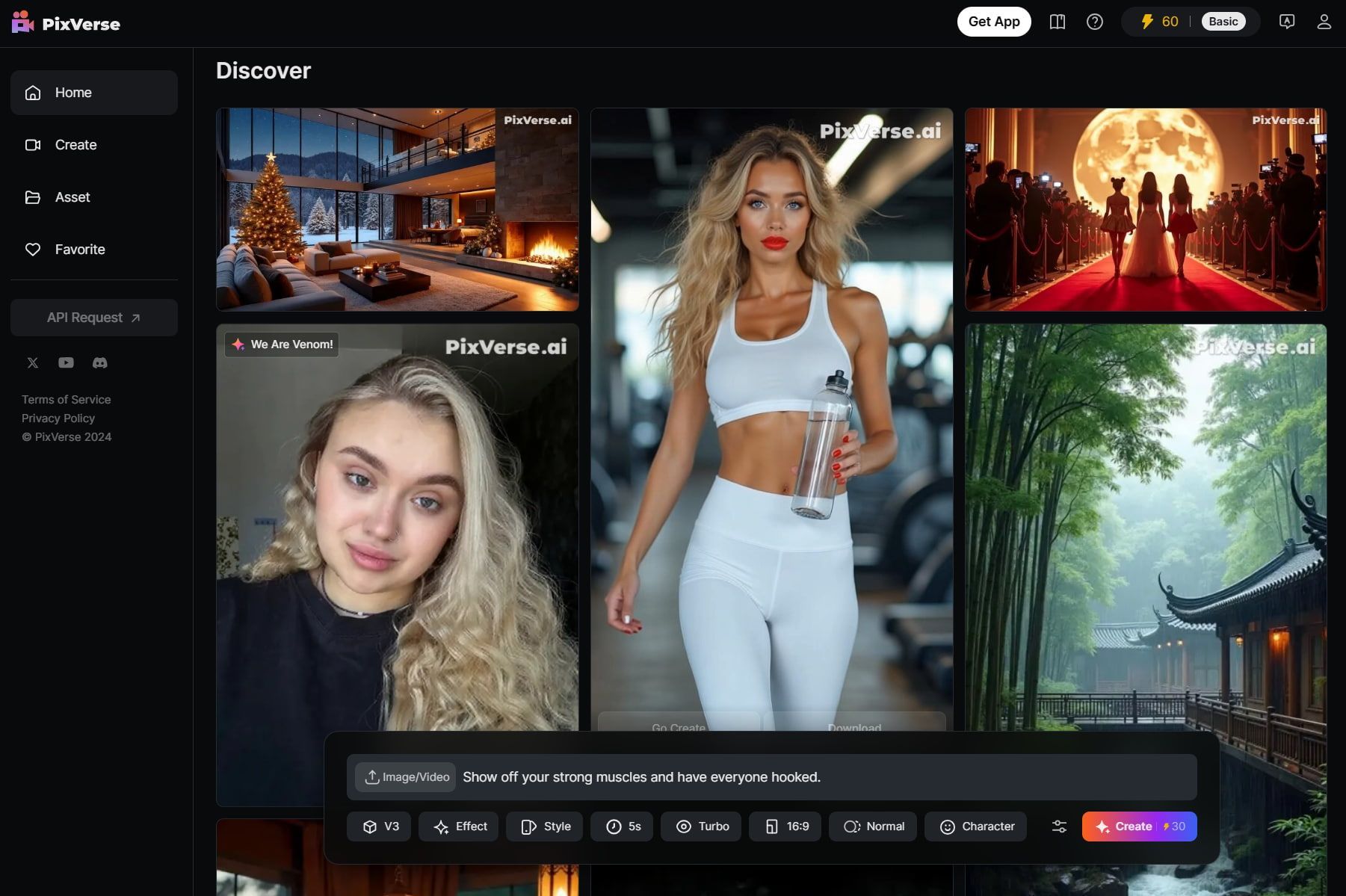
Task: Open the advanced settings sliders control
Action: 1059,827
